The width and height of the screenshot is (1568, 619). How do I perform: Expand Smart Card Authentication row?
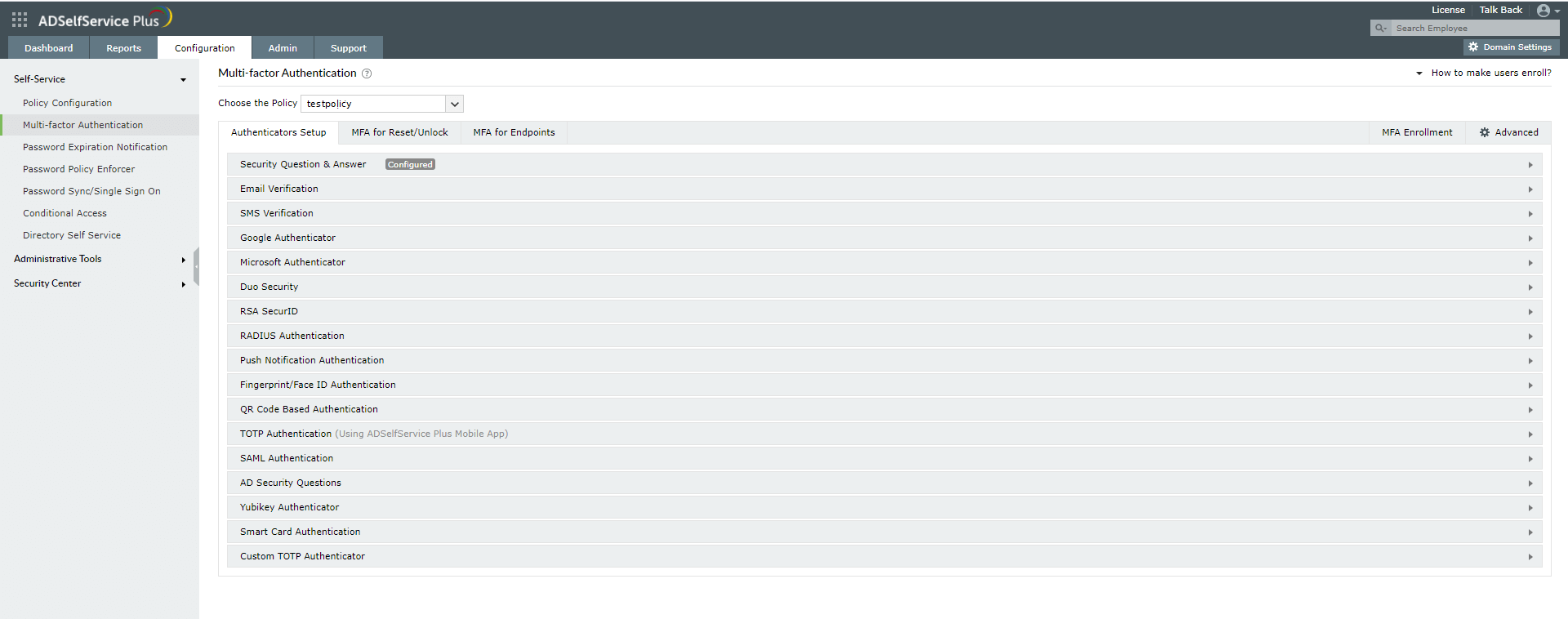tap(884, 532)
